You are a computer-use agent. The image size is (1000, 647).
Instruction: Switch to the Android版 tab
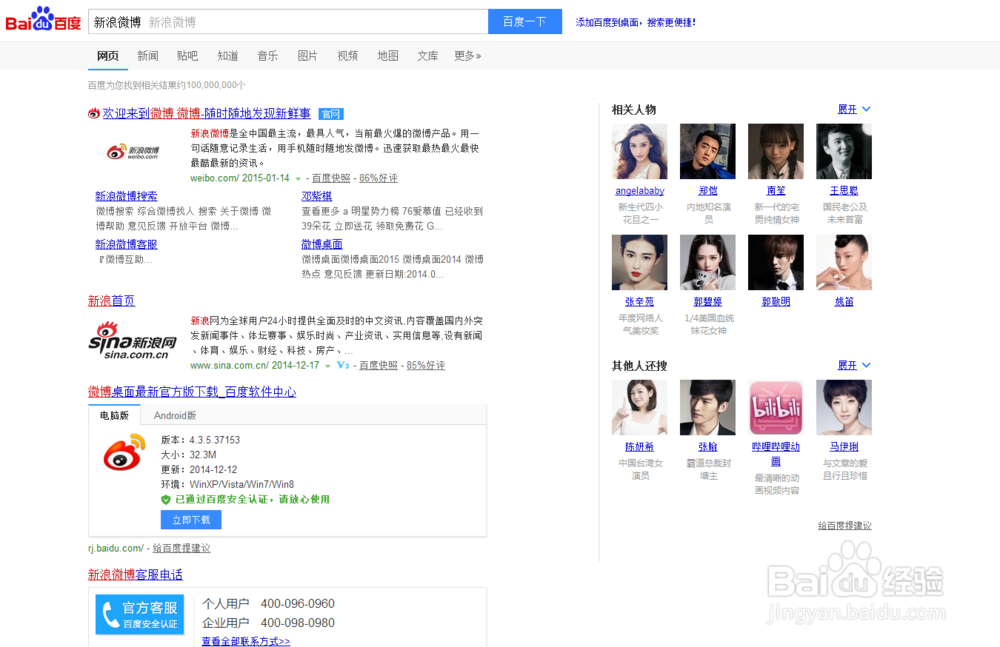175,415
